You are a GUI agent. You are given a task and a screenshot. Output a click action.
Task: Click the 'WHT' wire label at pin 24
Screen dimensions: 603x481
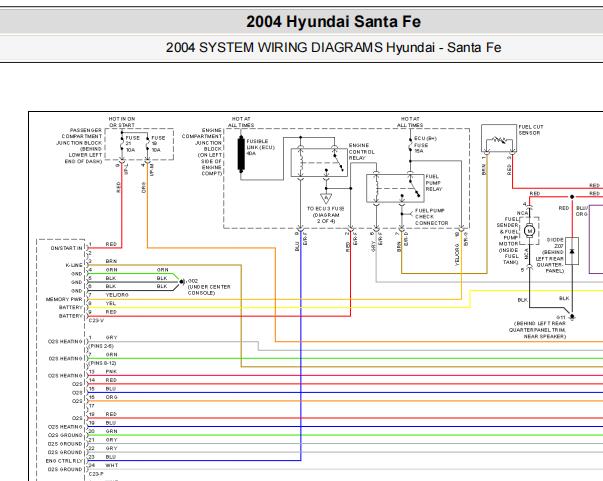[112, 465]
